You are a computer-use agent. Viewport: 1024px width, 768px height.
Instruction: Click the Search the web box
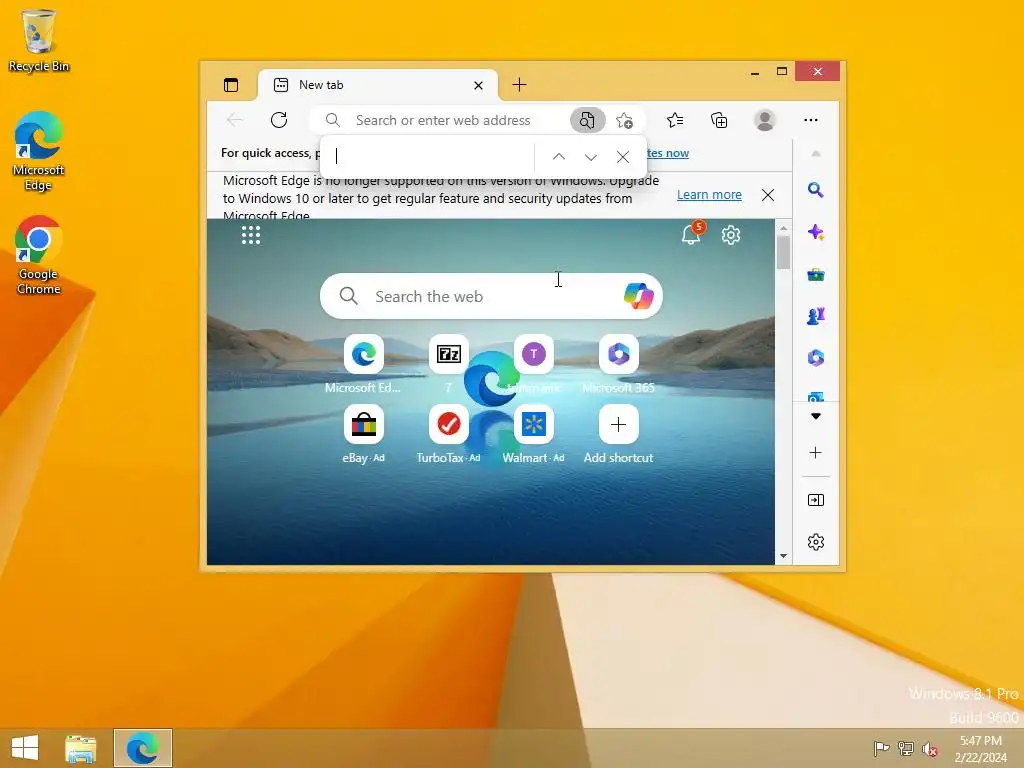pos(491,296)
